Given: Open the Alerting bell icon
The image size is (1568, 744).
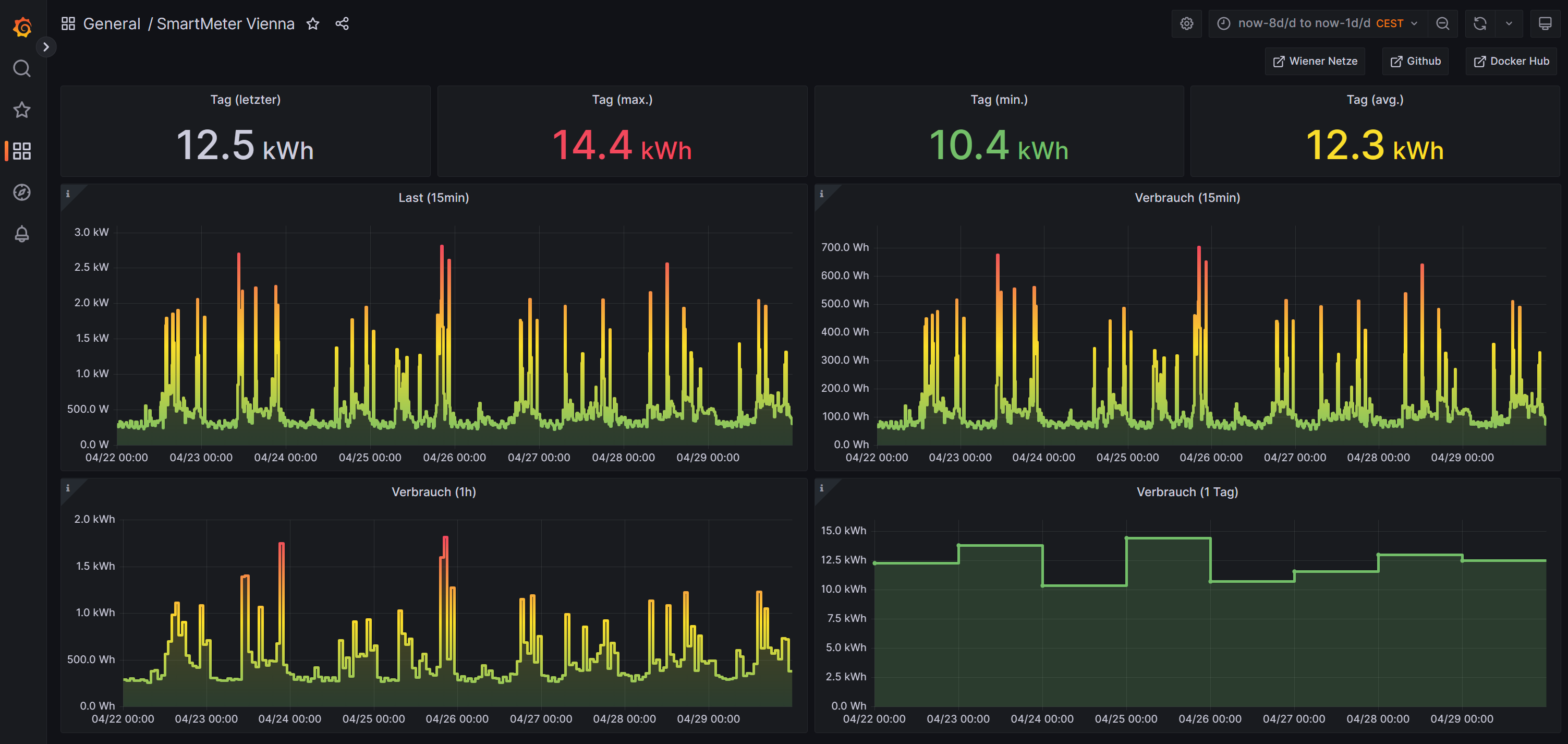Looking at the screenshot, I should pyautogui.click(x=22, y=234).
